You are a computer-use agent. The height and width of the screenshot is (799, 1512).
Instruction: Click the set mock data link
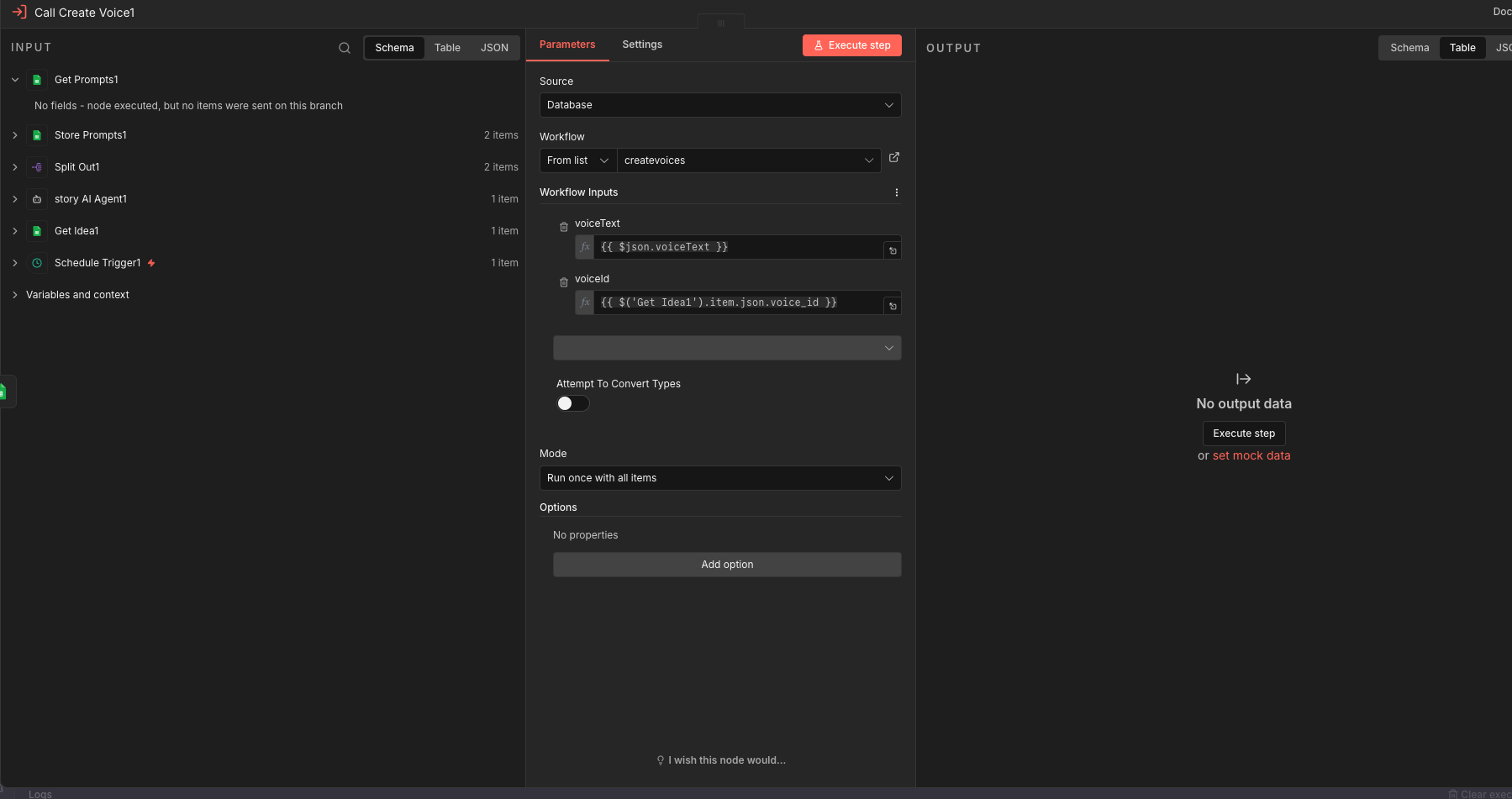(x=1251, y=455)
